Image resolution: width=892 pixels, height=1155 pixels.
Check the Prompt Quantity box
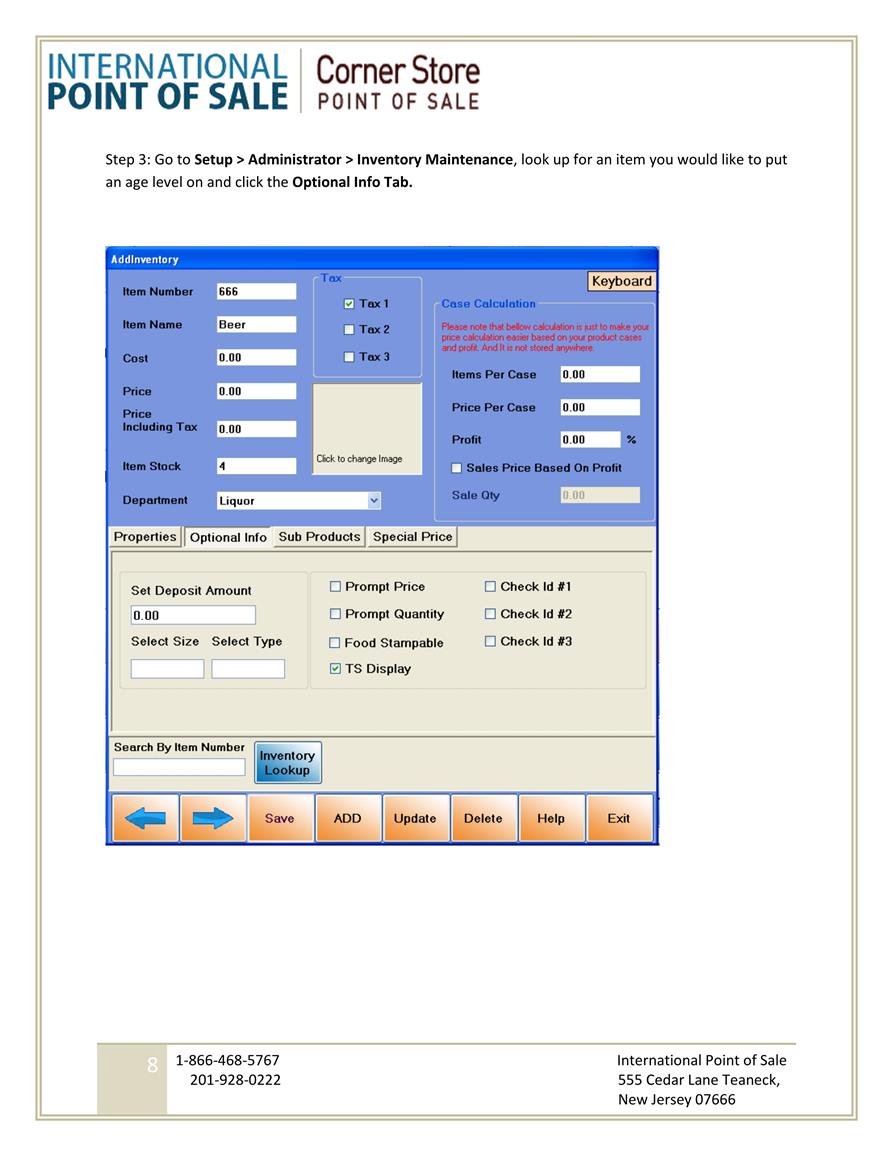tap(335, 614)
